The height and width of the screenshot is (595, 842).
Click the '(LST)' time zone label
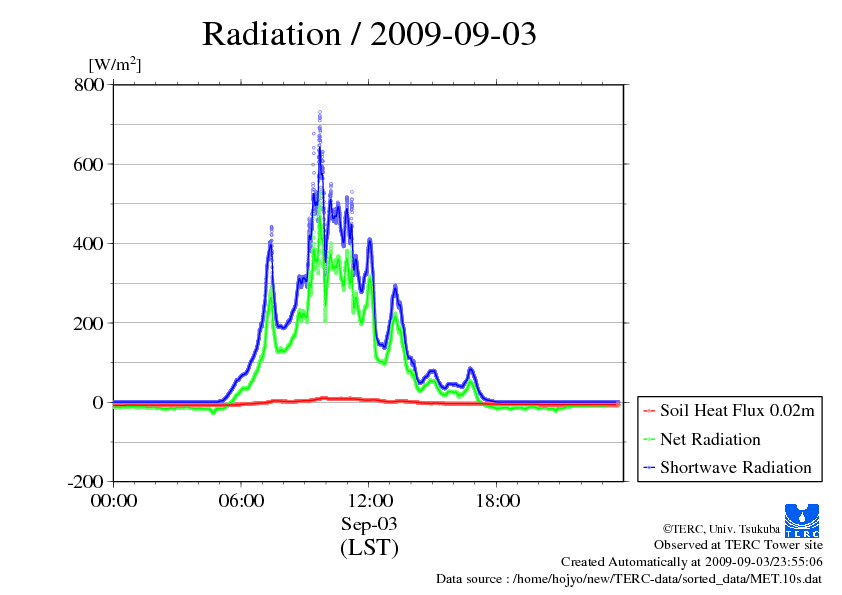point(369,547)
